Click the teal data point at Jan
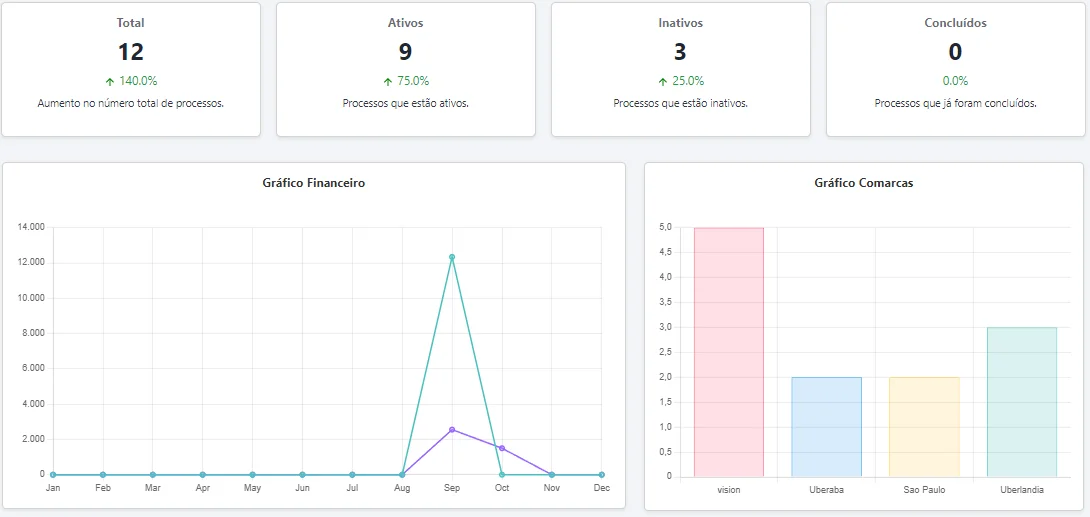This screenshot has width=1090, height=517. 53,475
